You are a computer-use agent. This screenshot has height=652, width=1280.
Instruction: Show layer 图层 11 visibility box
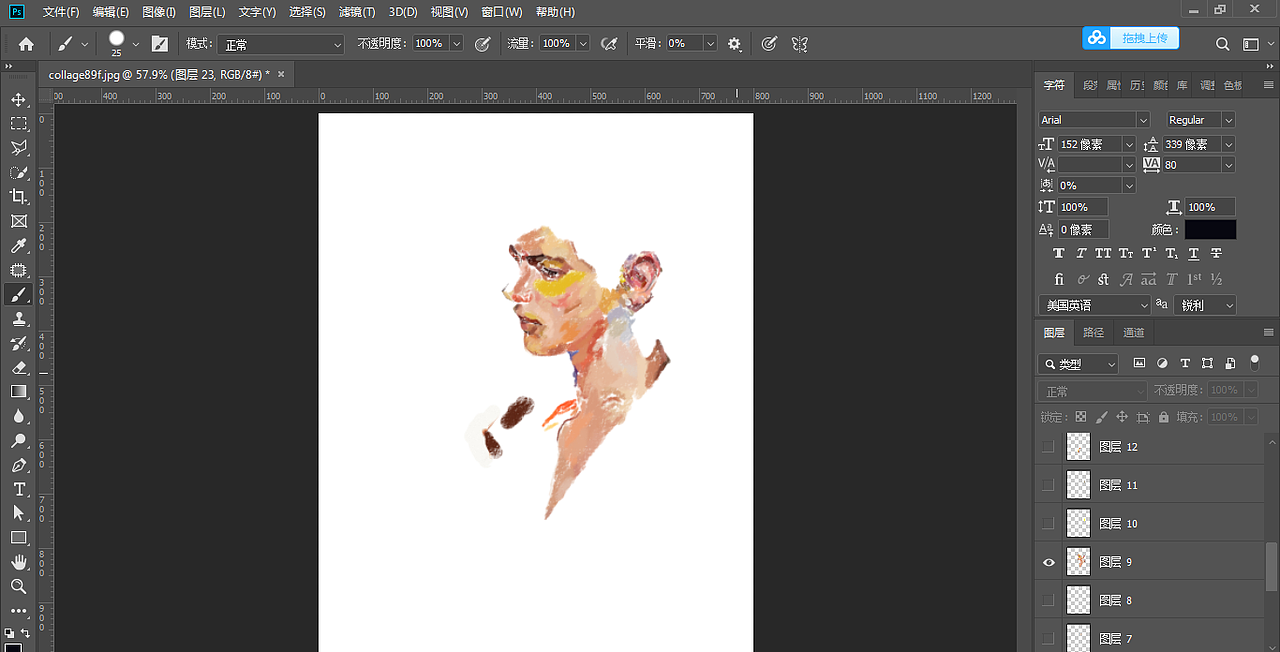tap(1048, 485)
